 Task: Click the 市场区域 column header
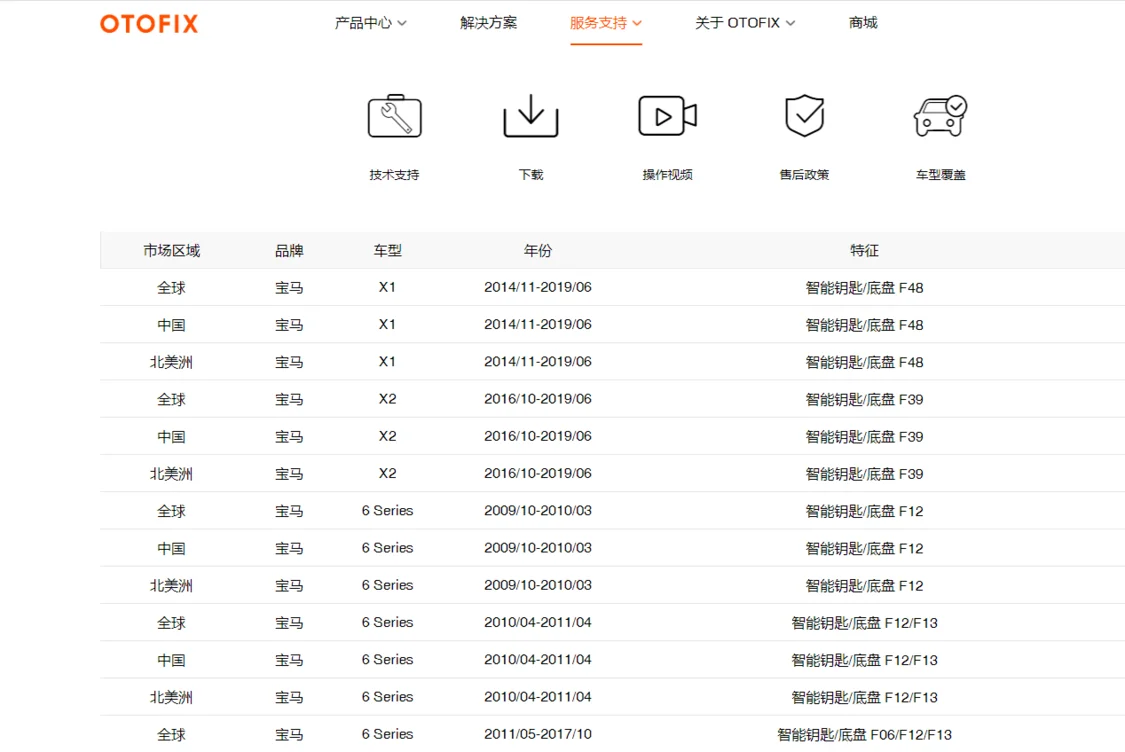(171, 250)
